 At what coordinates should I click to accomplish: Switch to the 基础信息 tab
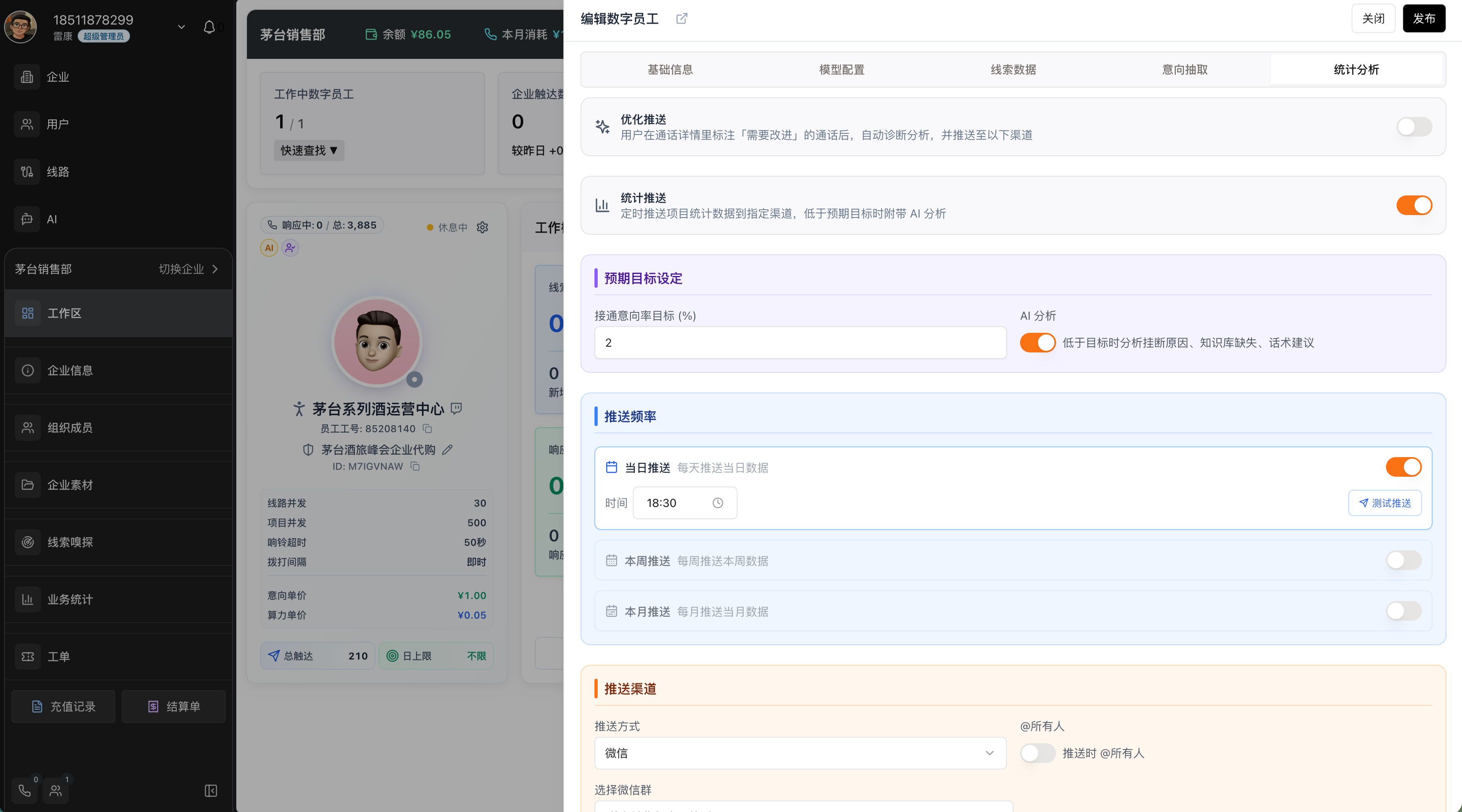coord(670,70)
